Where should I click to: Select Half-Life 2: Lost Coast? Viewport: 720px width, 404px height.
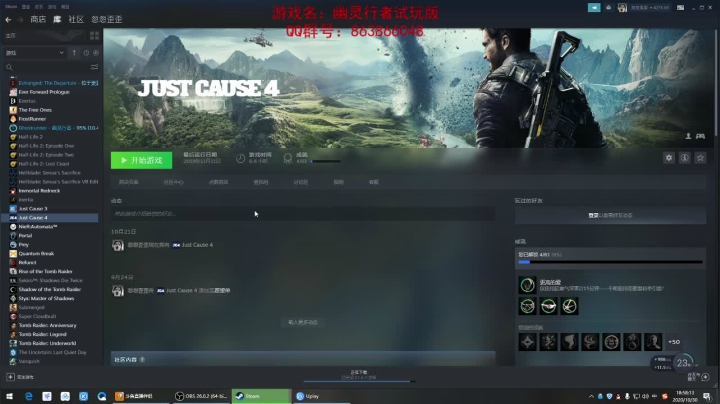coord(44,163)
